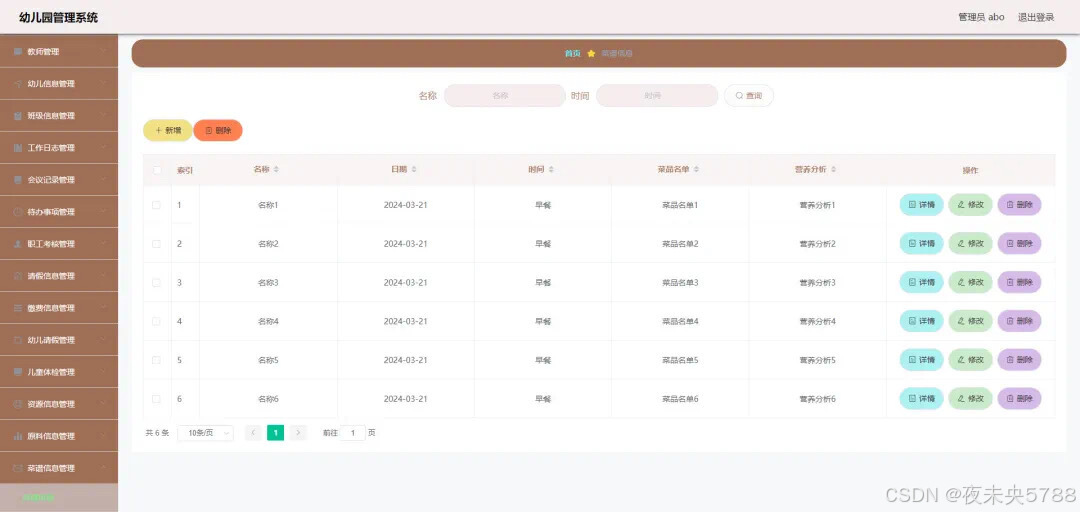Sort by the 时间 column header arrows

tap(551, 170)
